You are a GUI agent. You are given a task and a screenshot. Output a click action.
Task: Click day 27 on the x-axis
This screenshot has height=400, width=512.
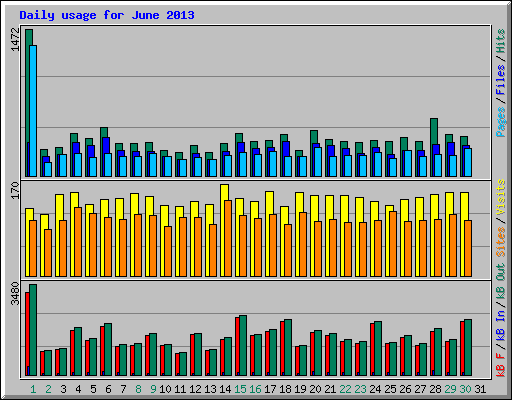pyautogui.click(x=420, y=389)
